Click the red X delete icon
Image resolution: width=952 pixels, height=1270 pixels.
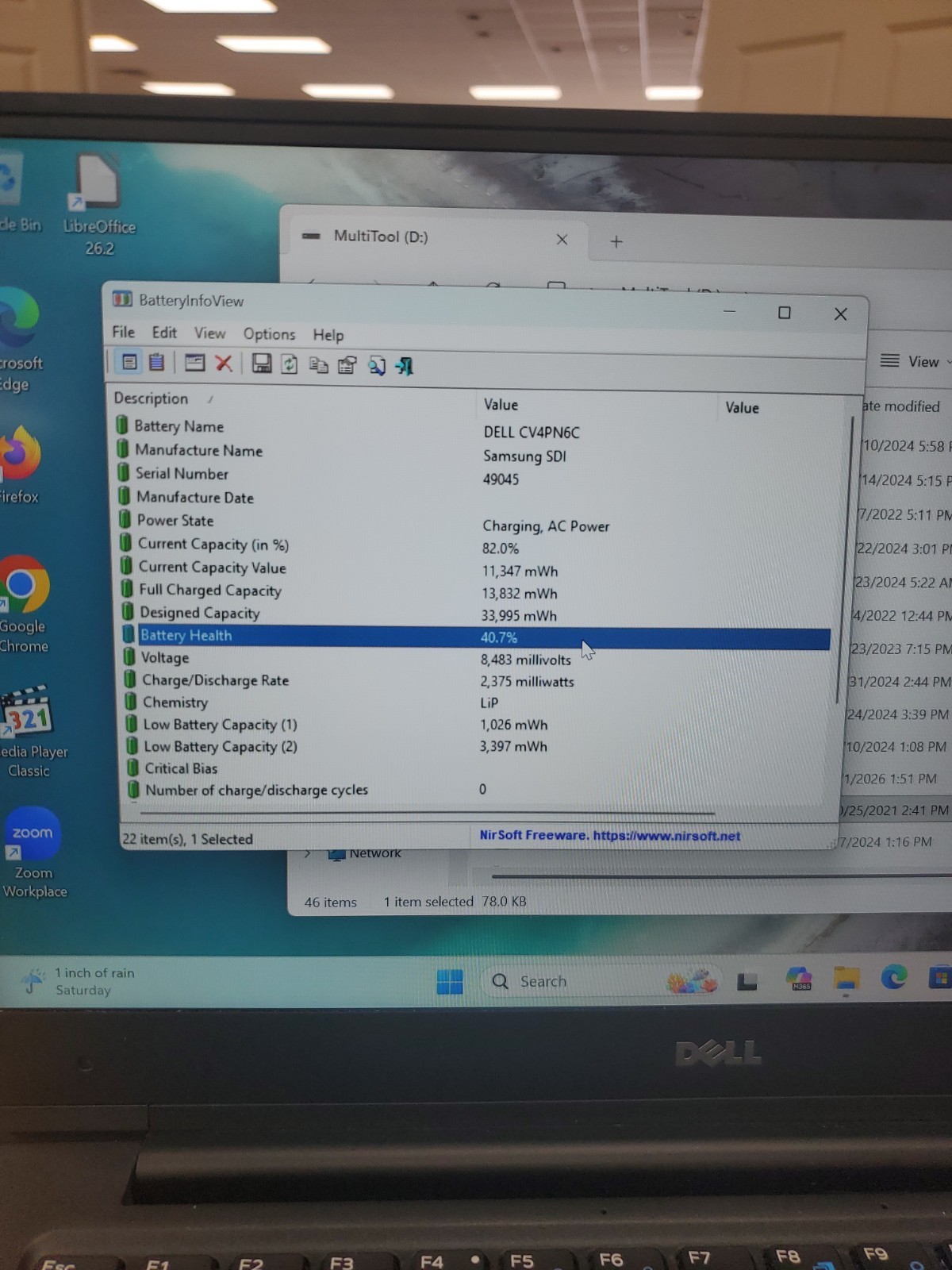224,364
